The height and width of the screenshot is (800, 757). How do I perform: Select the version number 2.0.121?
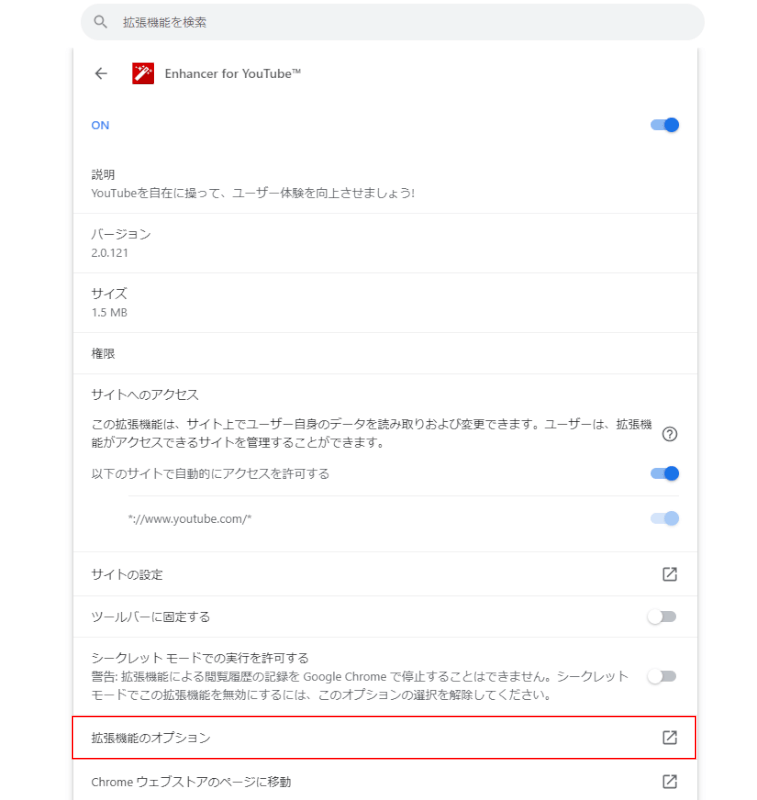(110, 253)
